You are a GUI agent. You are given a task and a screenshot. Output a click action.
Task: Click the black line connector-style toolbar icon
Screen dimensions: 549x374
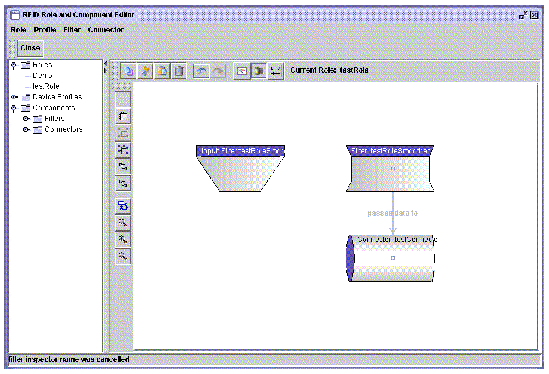tap(276, 71)
